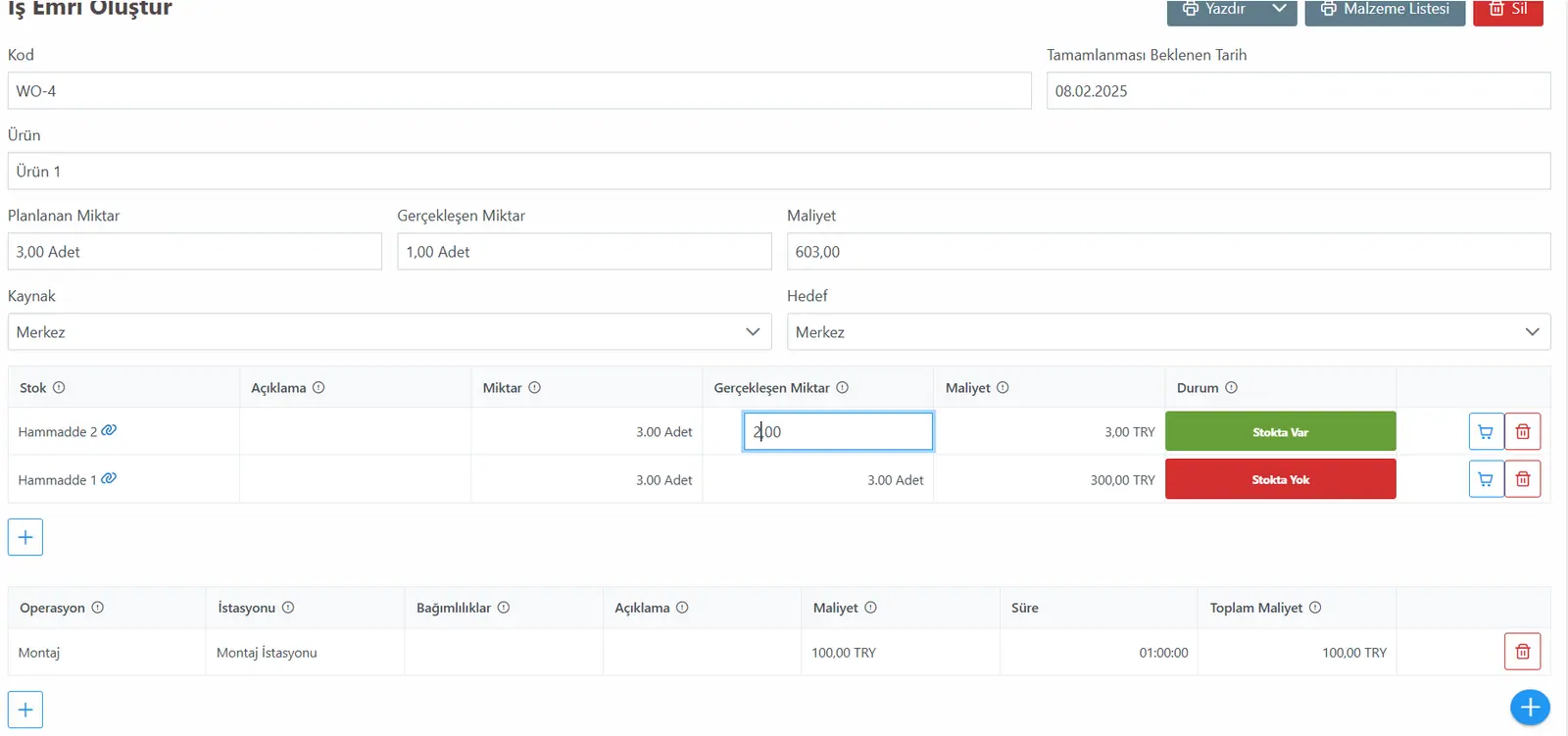Open the Yazdır dropdown arrow

(x=1279, y=9)
